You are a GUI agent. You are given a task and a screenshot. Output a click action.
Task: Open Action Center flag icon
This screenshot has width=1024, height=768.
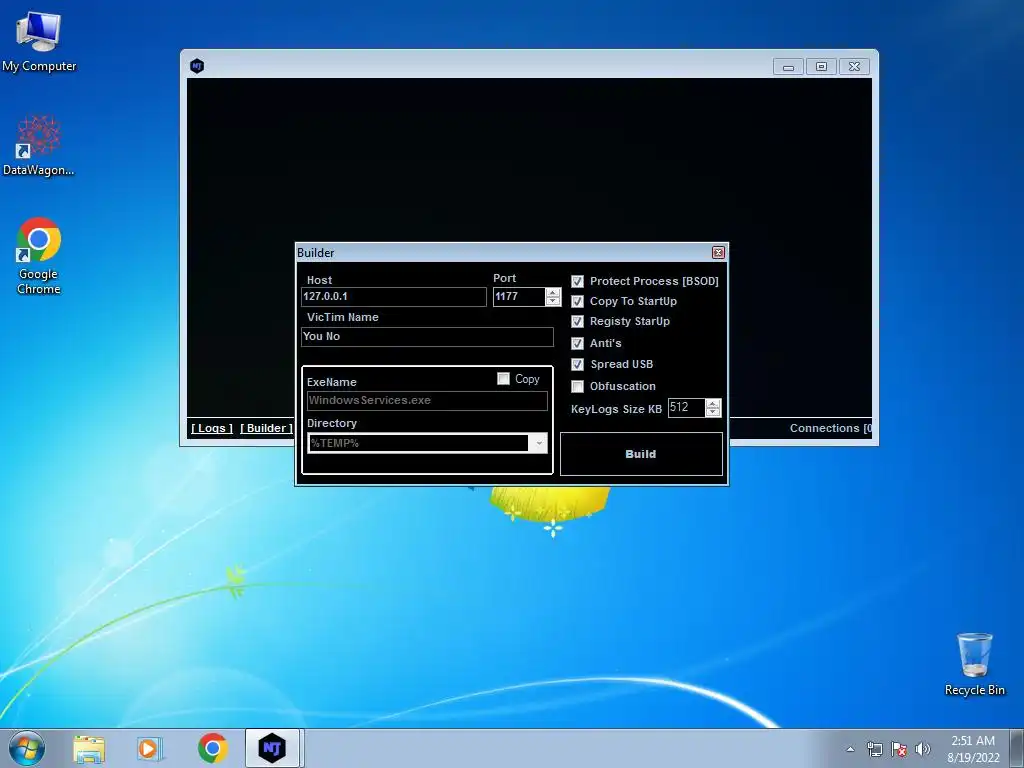click(x=899, y=749)
